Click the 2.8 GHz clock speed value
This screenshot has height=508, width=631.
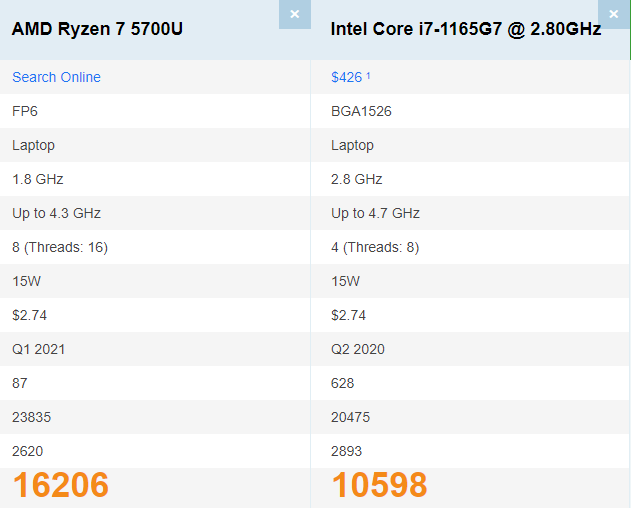357,179
